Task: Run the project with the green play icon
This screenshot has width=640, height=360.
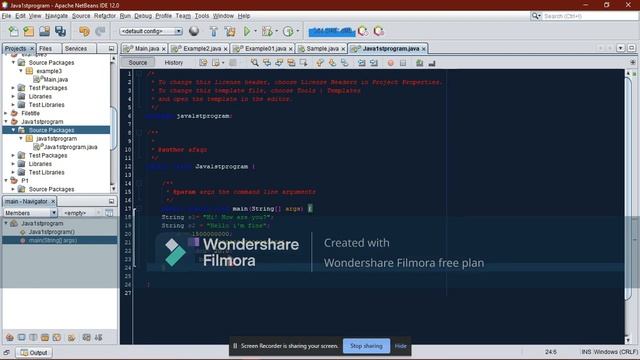Action: [x=247, y=31]
